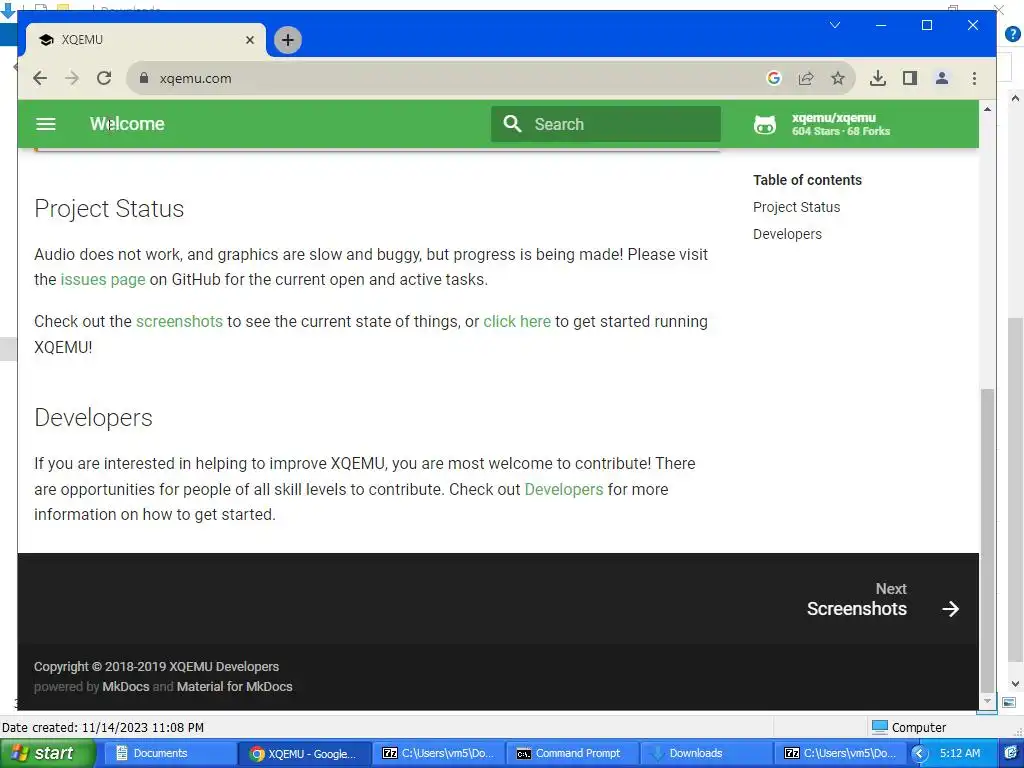The height and width of the screenshot is (768, 1024).
Task: Jump to Project Status in table of contents
Action: [797, 207]
